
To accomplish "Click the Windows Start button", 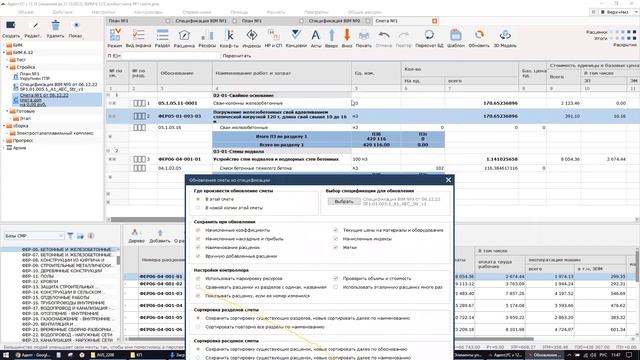I will 6,355.
